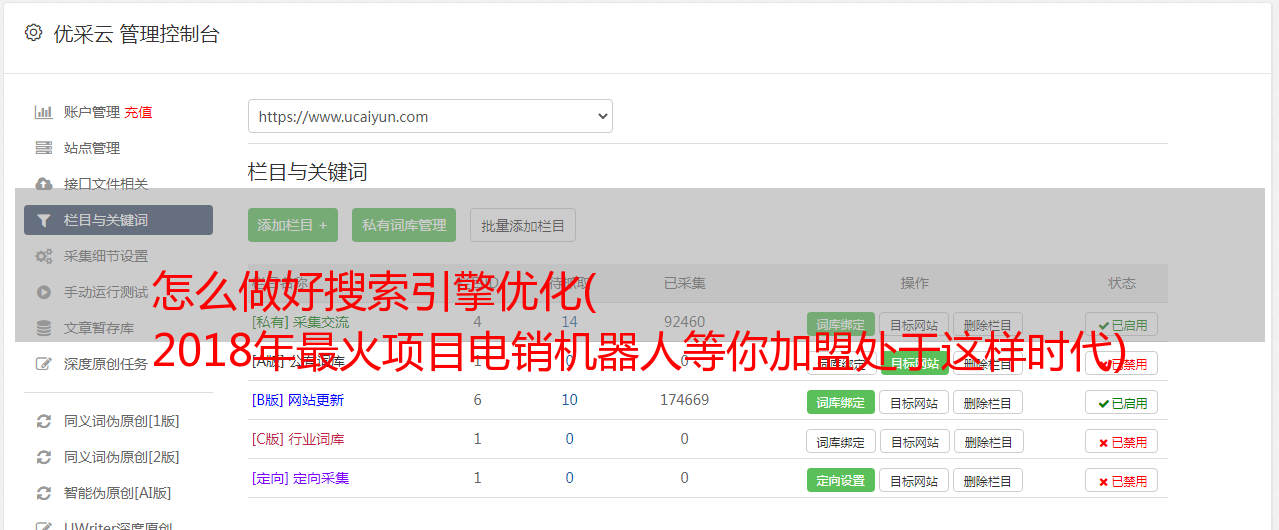The height and width of the screenshot is (530, 1279).
Task: Open the [B版] 网站更新 column link
Action: pyautogui.click(x=298, y=400)
